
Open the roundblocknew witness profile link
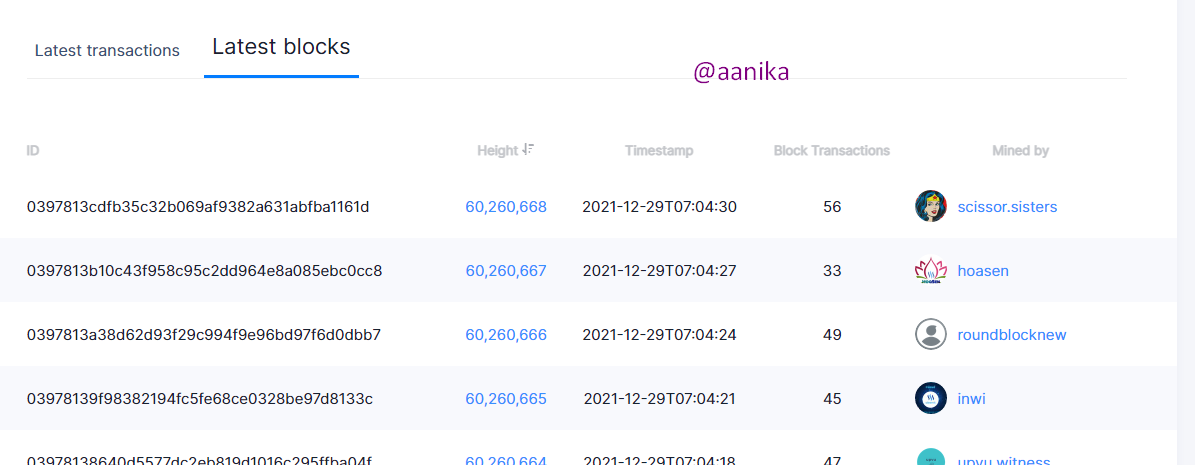pyautogui.click(x=1011, y=335)
